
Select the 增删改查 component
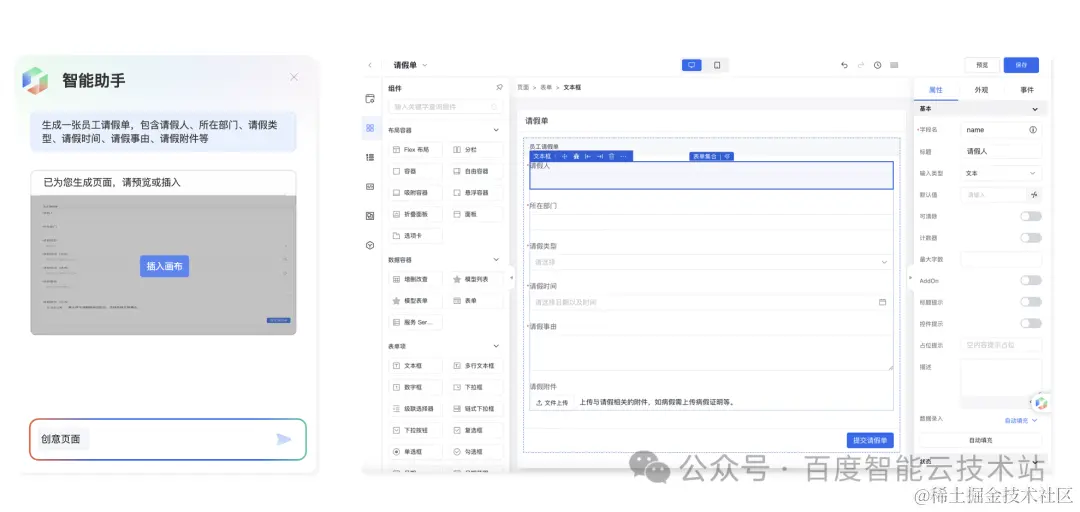(x=415, y=279)
